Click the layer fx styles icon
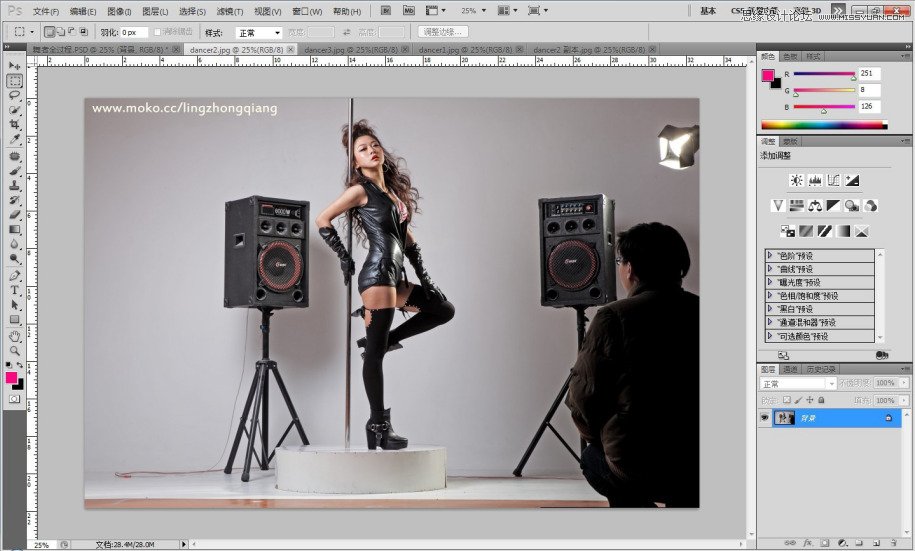915x551 pixels. click(806, 544)
